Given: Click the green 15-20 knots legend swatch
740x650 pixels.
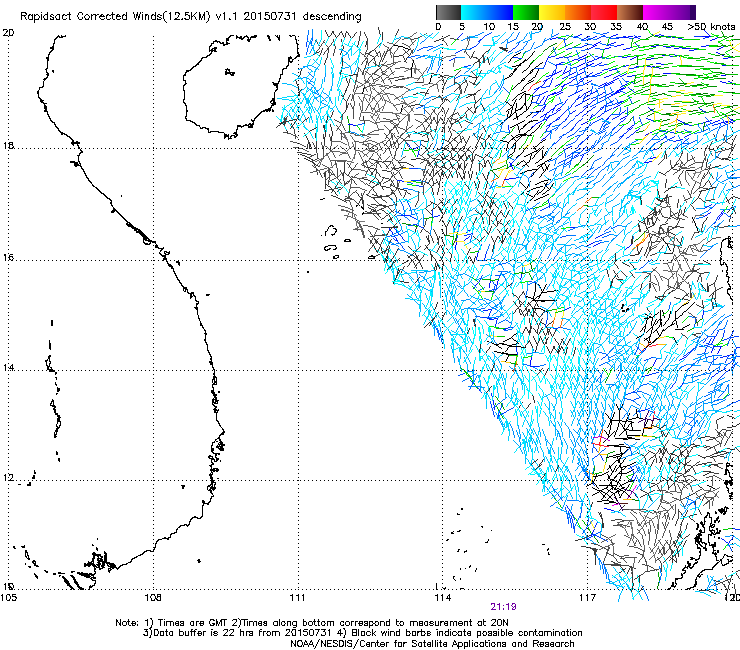Looking at the screenshot, I should 526,12.
